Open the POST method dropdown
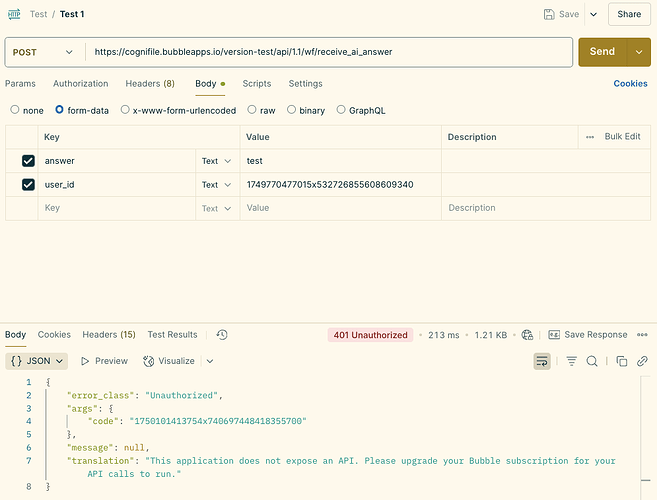The width and height of the screenshot is (657, 500). tap(43, 52)
